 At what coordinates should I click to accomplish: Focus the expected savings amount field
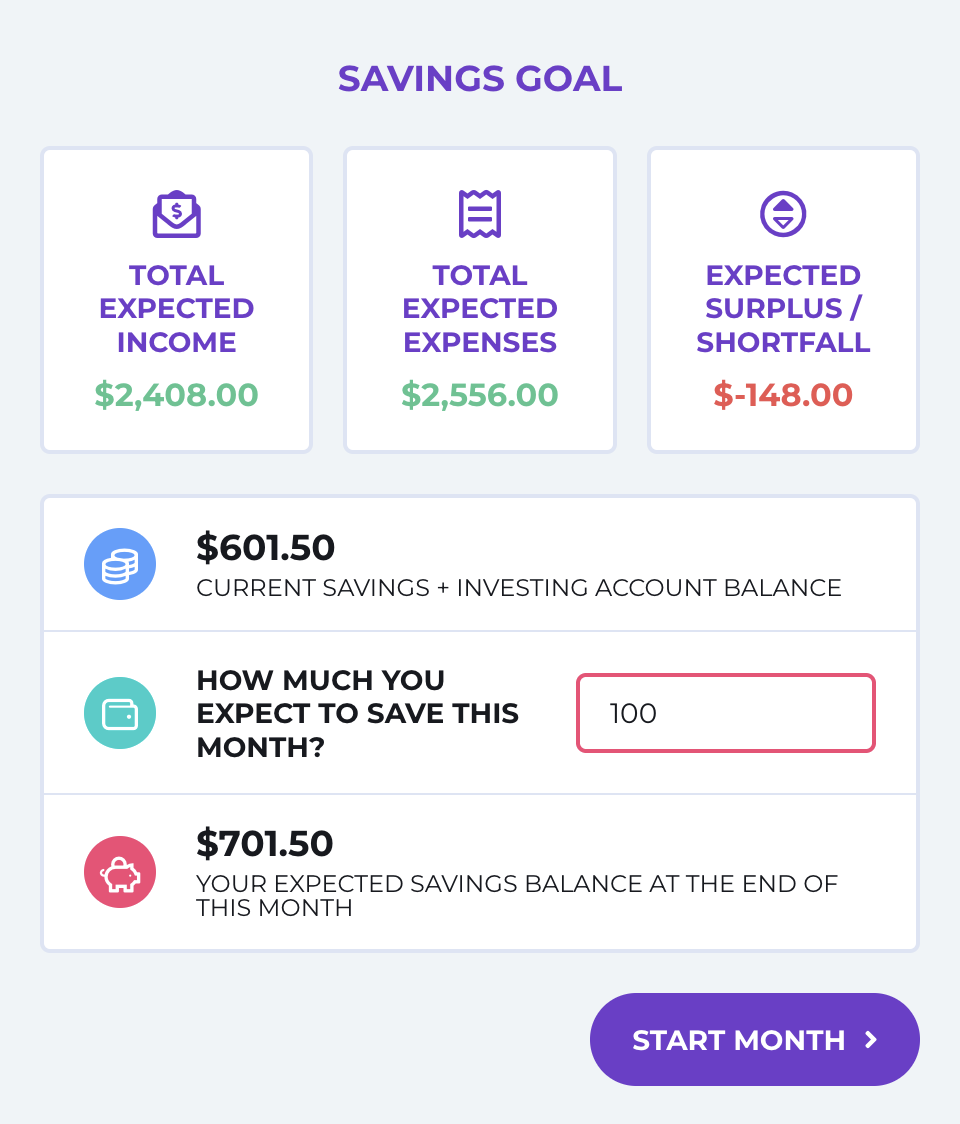(726, 713)
